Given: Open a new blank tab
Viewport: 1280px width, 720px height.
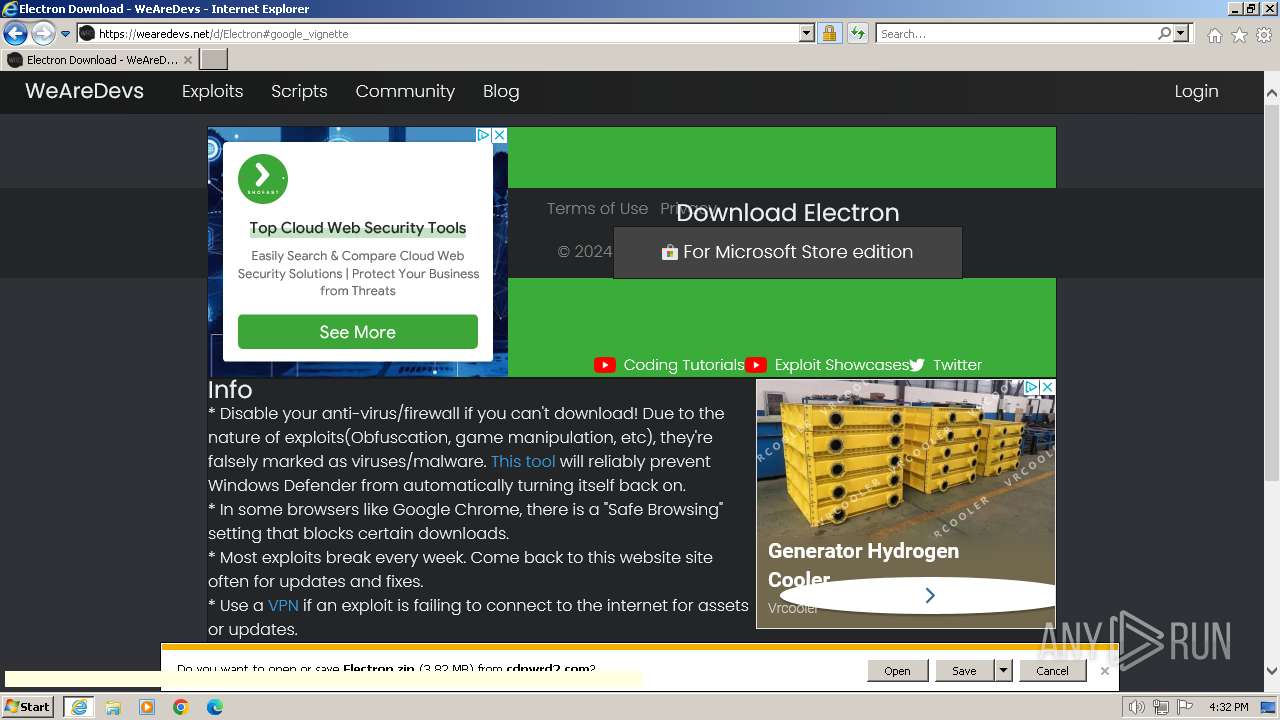Looking at the screenshot, I should (x=214, y=60).
